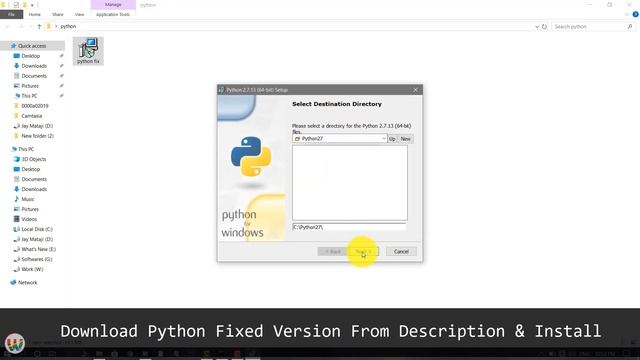Open the address bar history dropdown
This screenshot has width=640, height=360.
click(537, 27)
